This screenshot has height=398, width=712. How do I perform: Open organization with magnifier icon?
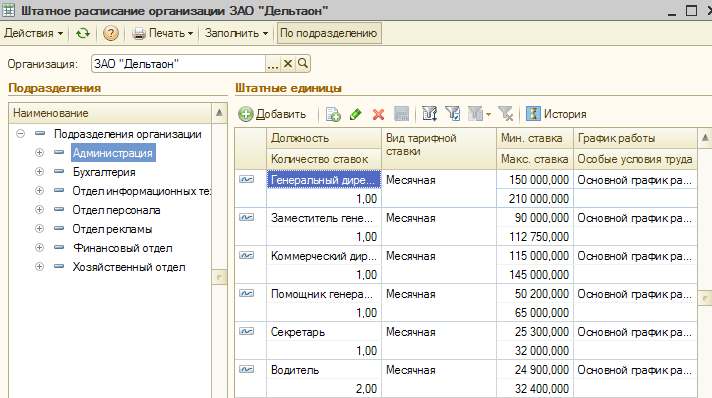[x=303, y=64]
